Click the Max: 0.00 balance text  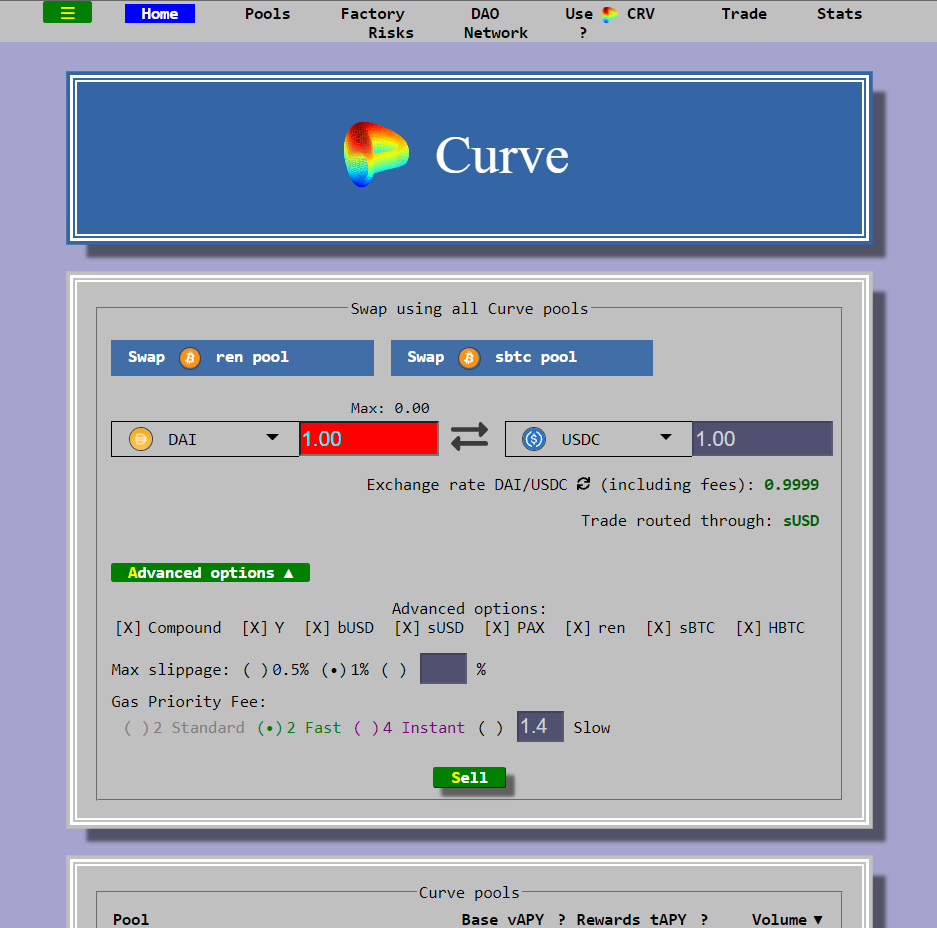390,408
